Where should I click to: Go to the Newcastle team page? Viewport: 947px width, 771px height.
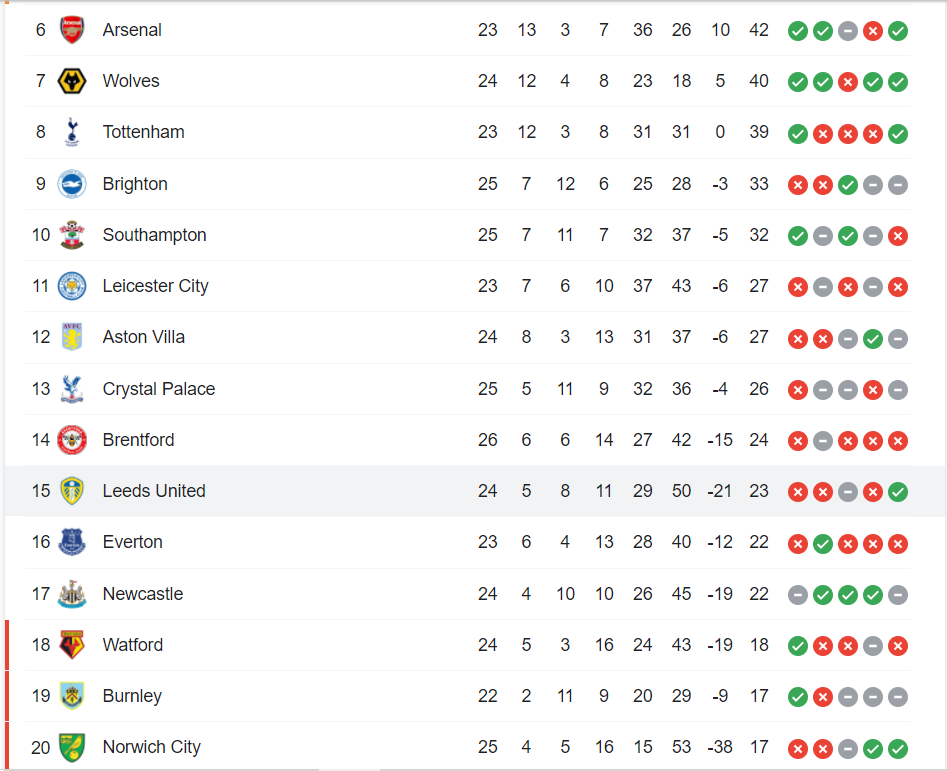pos(142,594)
